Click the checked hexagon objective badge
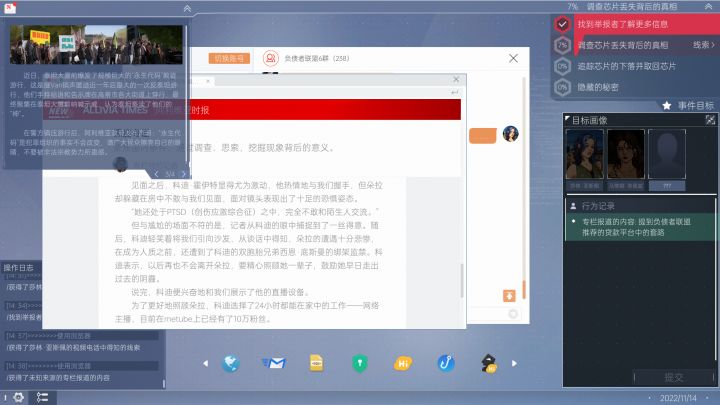 562,24
